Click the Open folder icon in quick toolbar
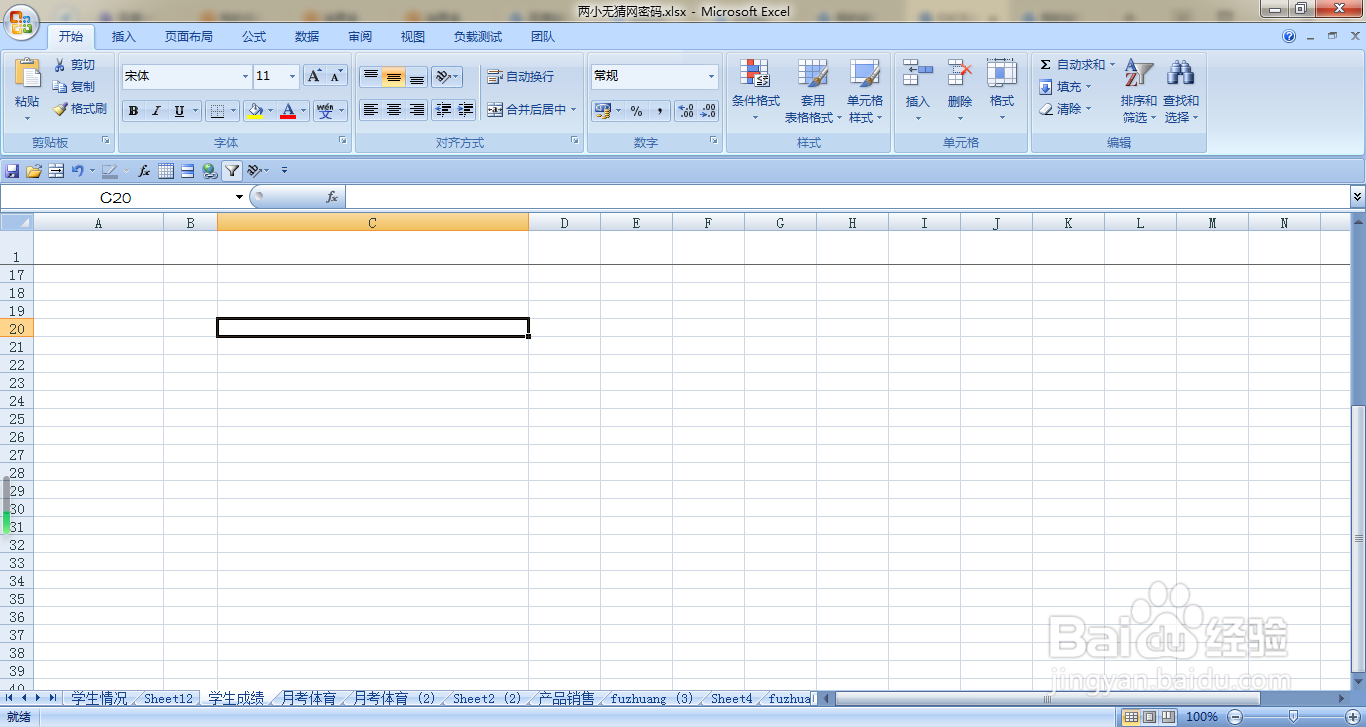 pos(34,171)
